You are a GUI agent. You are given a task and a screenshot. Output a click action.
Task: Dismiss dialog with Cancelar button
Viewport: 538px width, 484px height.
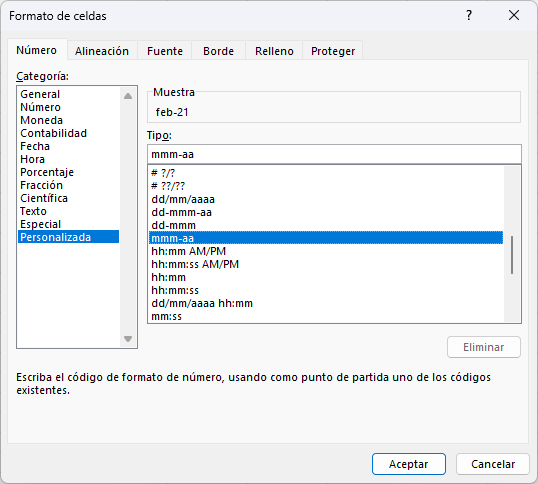click(493, 464)
